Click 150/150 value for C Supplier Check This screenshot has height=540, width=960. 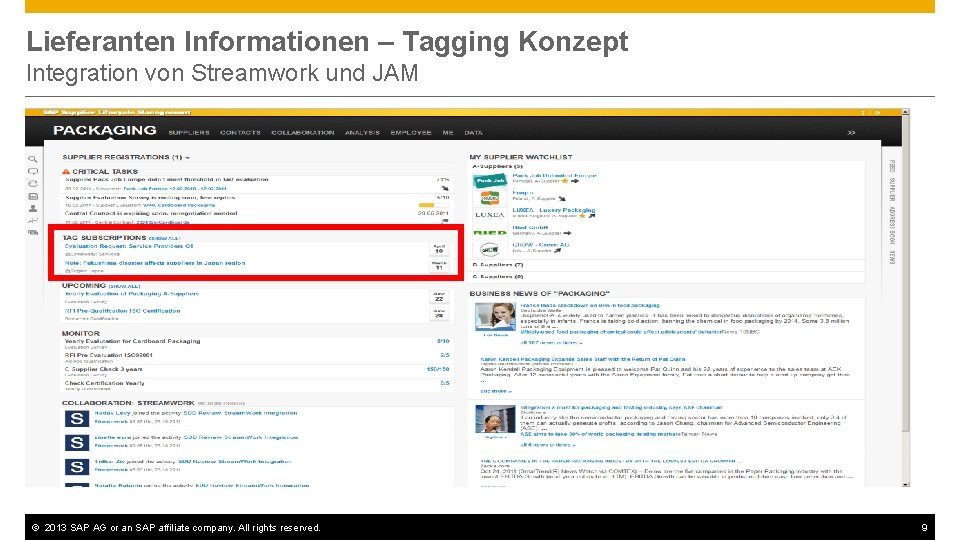point(438,370)
